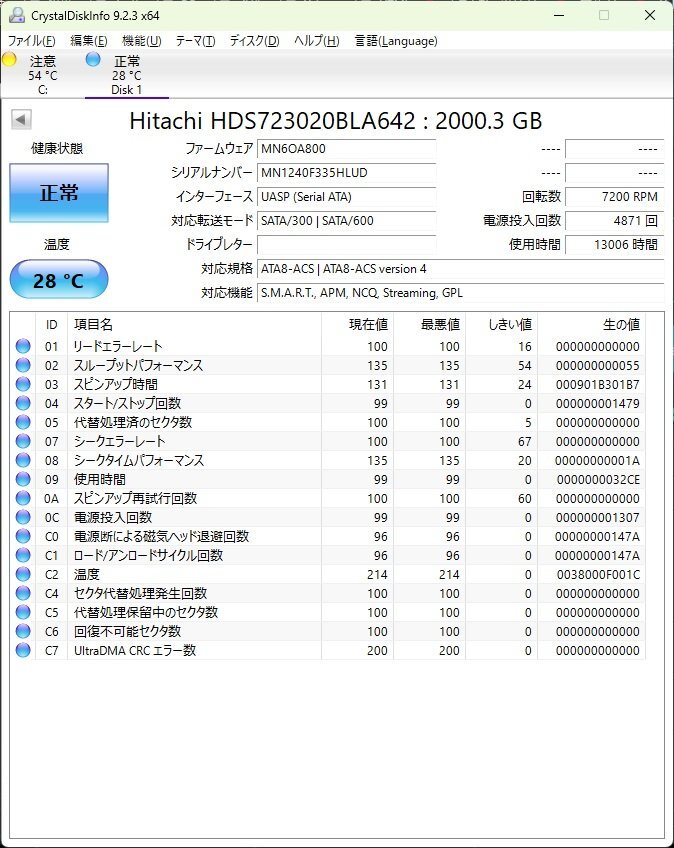The image size is (674, 848).
Task: Click the yellow caution status orb for C:
Action: 9,59
